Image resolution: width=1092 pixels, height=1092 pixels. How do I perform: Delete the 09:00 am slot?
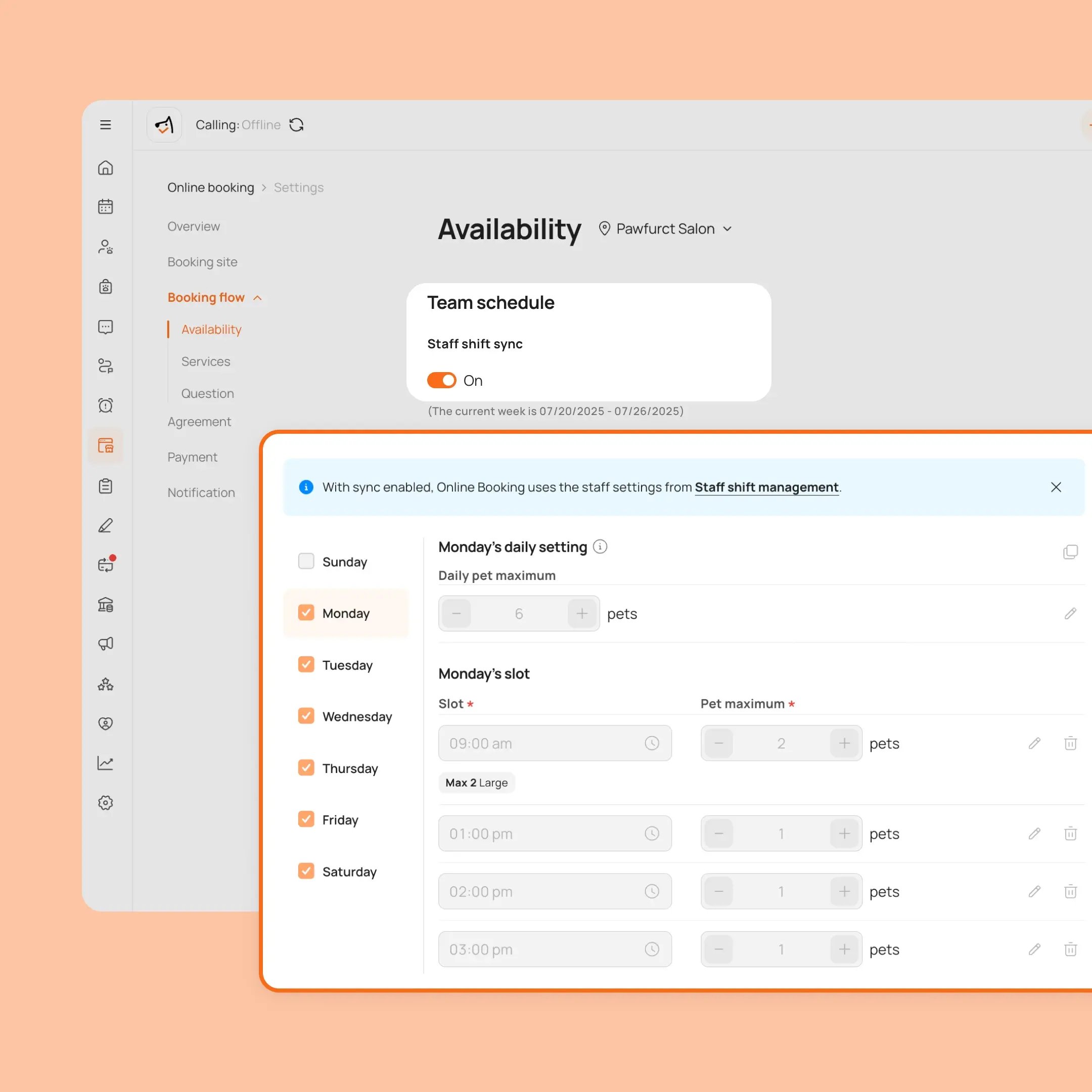1071,743
